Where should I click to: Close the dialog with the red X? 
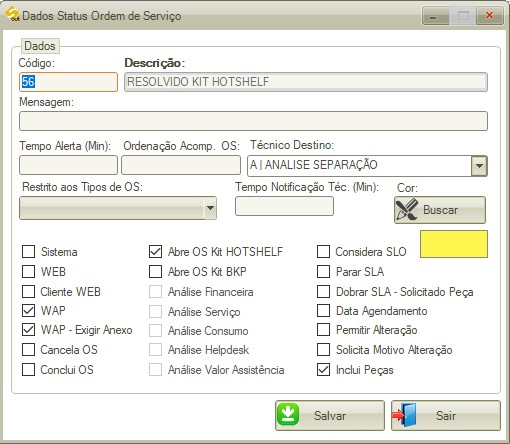pos(489,16)
